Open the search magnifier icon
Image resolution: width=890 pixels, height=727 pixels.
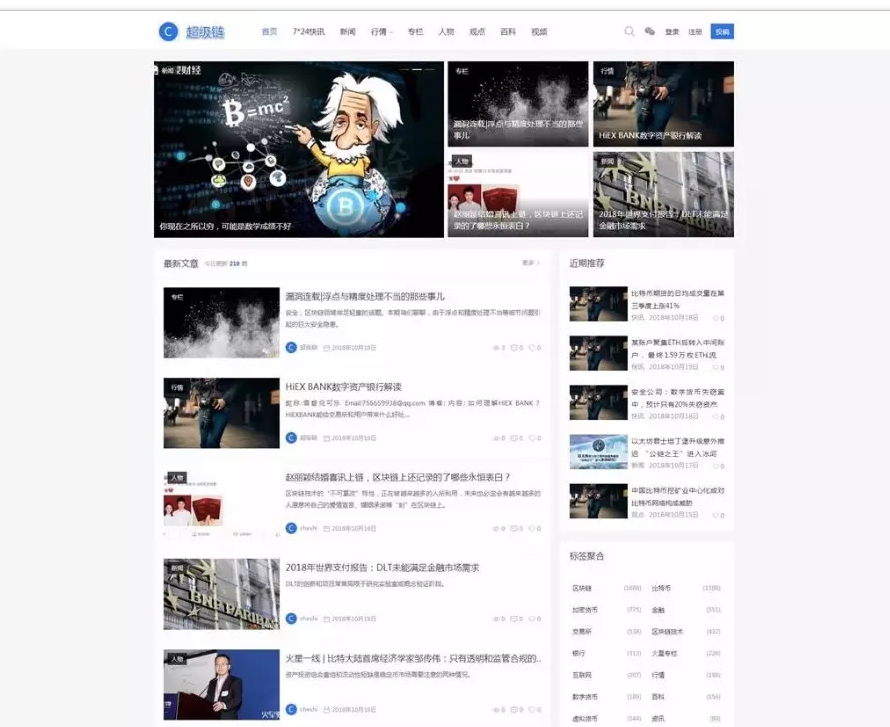tap(629, 32)
